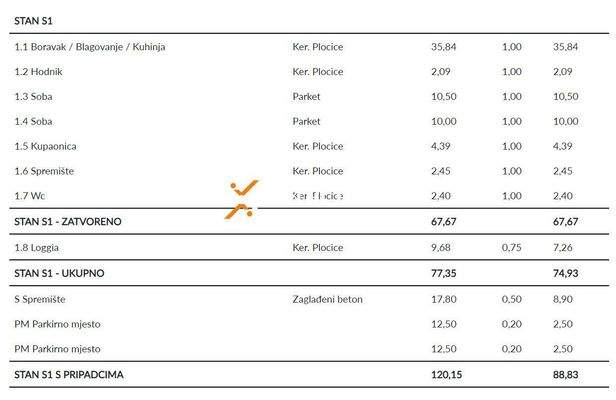Select the 1.7 Wc row label
The width and height of the screenshot is (616, 400).
coord(30,196)
